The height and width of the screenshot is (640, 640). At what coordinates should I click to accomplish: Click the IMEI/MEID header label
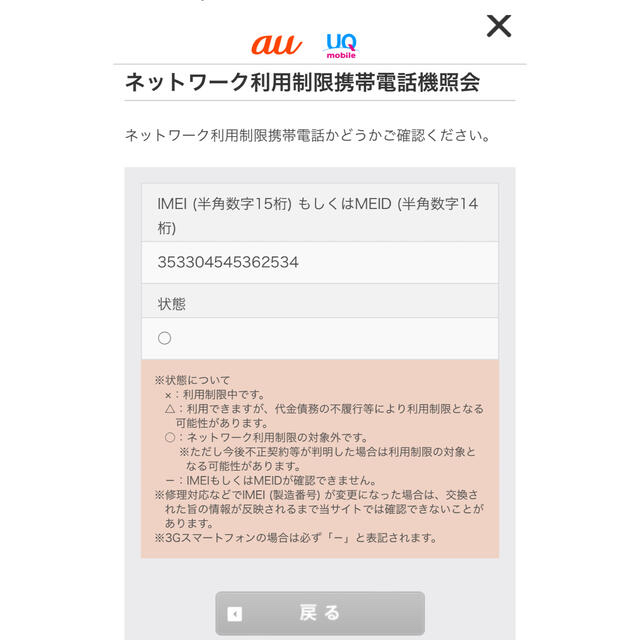coord(320,213)
